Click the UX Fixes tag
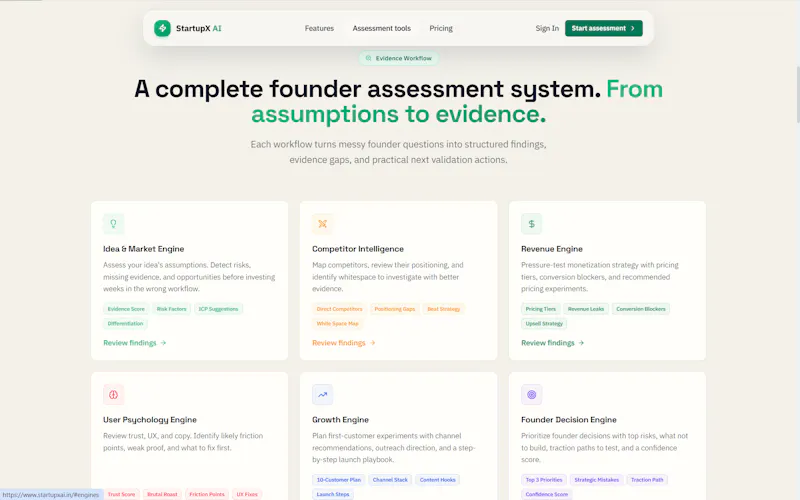 247,494
